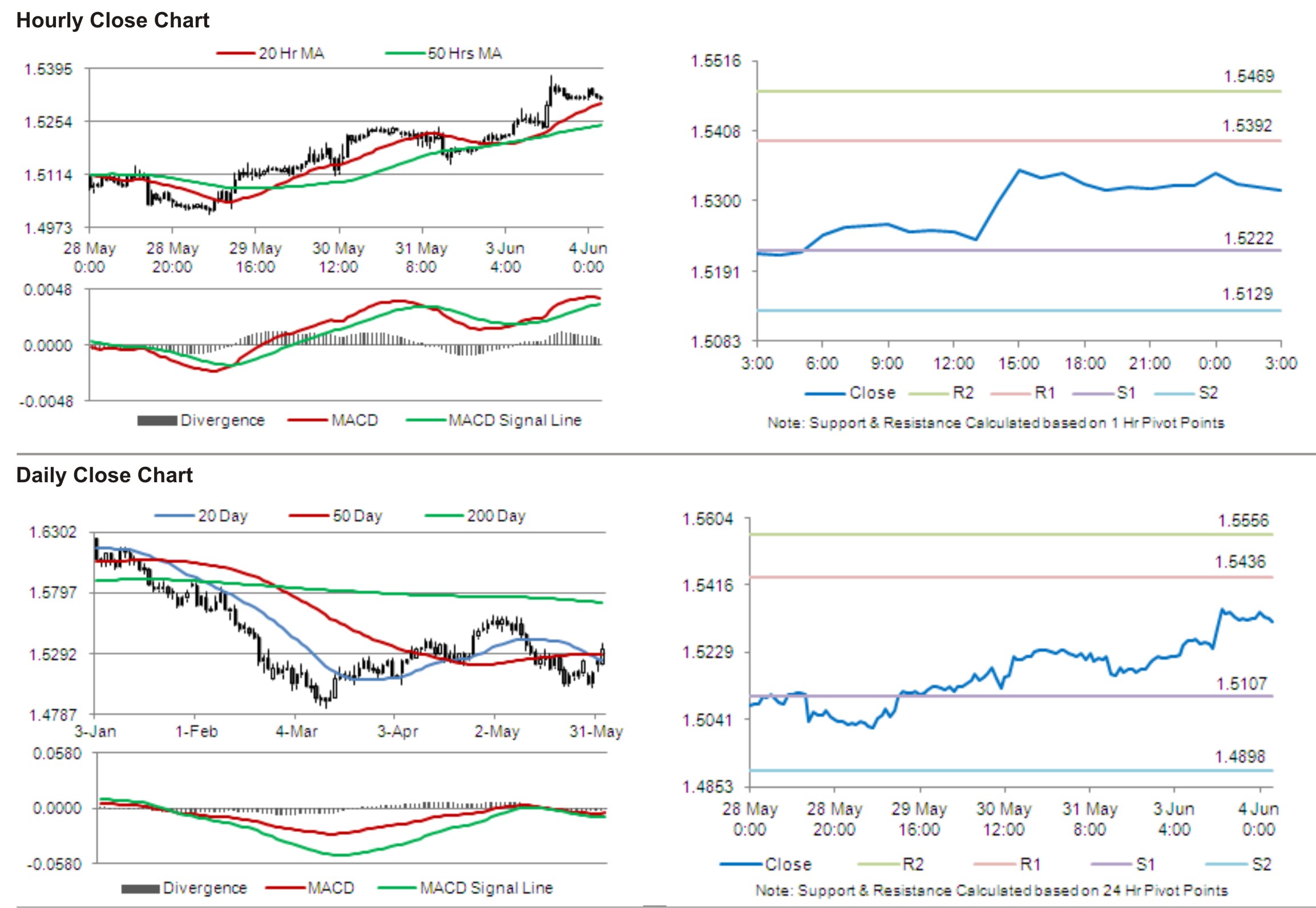Click the 1.5041 axis value
This screenshot has width=1316, height=908.
click(x=708, y=720)
